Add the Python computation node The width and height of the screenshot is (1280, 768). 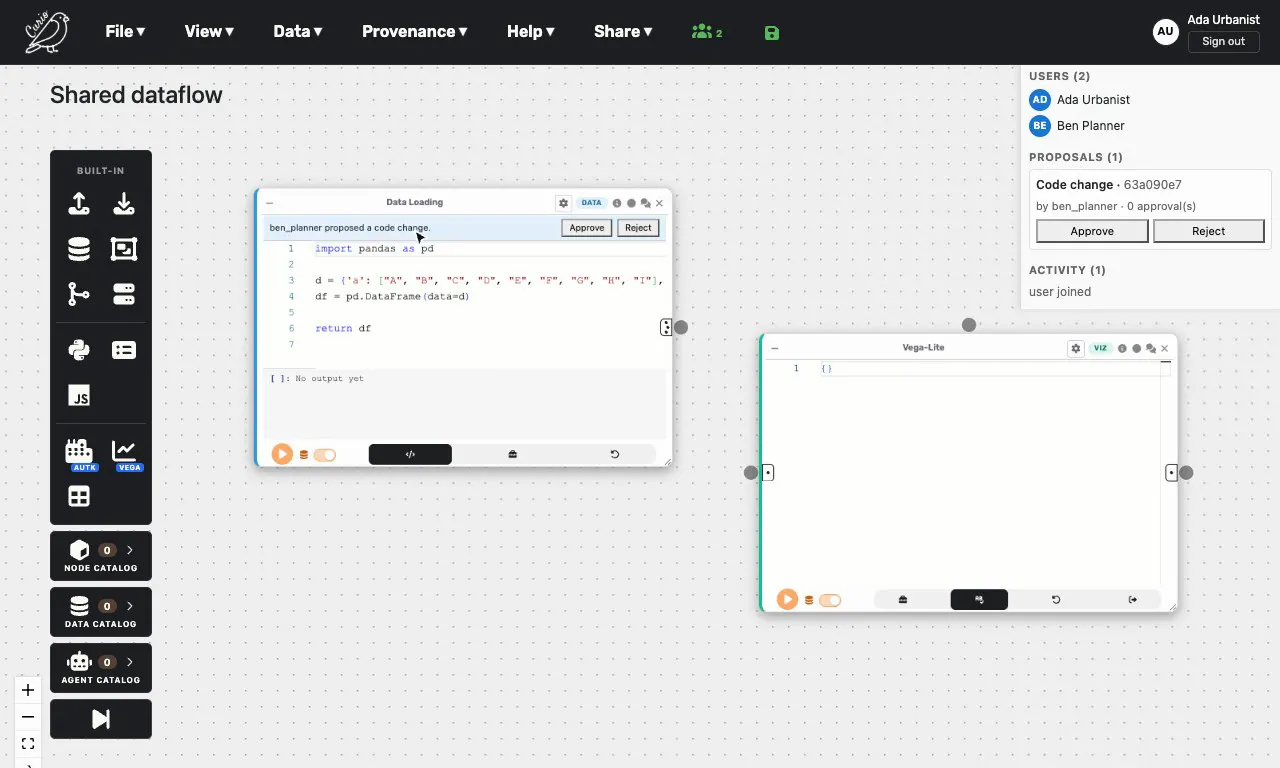pyautogui.click(x=79, y=350)
